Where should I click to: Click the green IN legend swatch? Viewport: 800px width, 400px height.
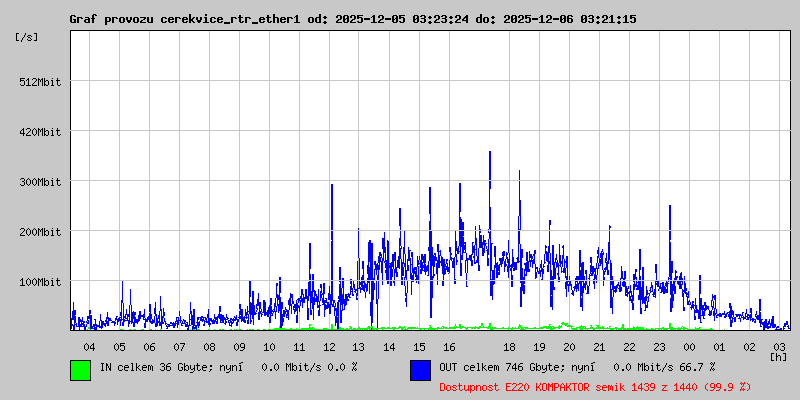(80, 369)
